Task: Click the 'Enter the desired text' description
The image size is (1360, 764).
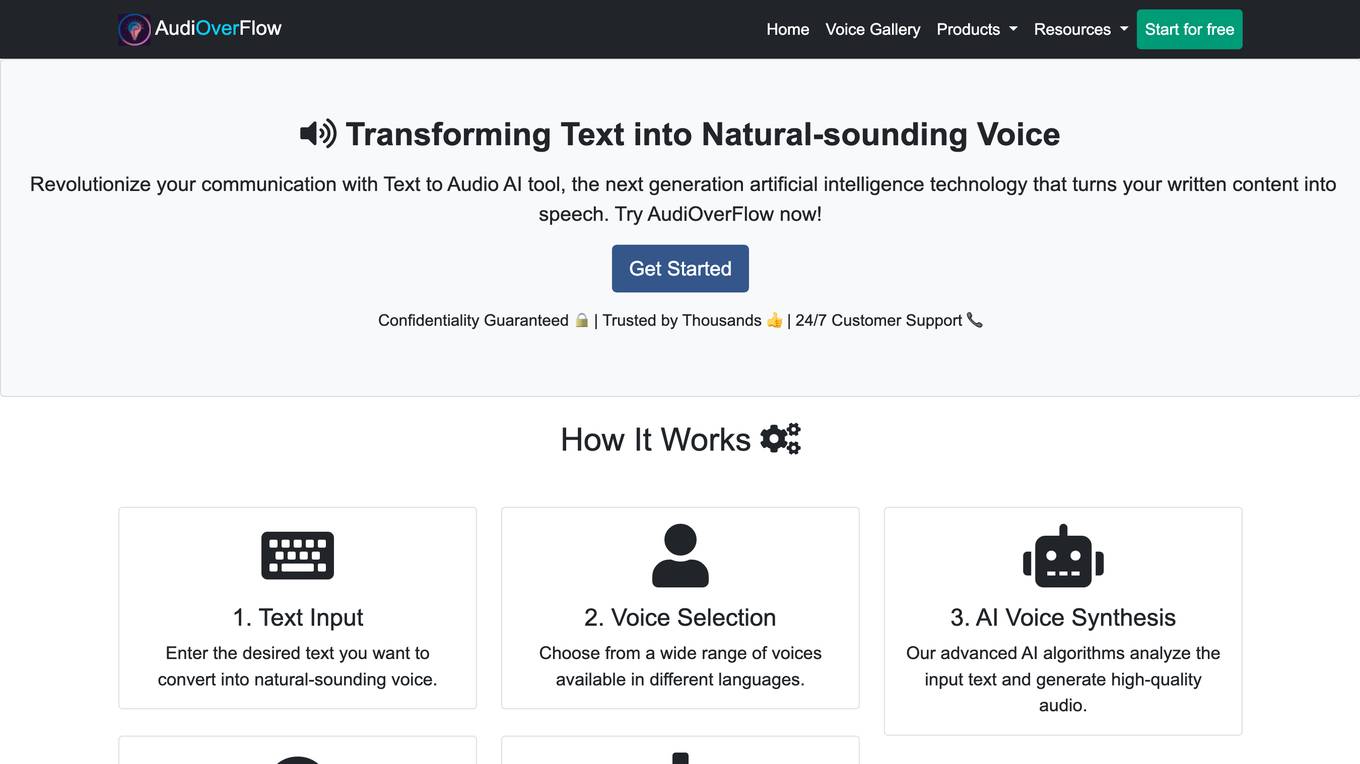Action: click(x=298, y=666)
